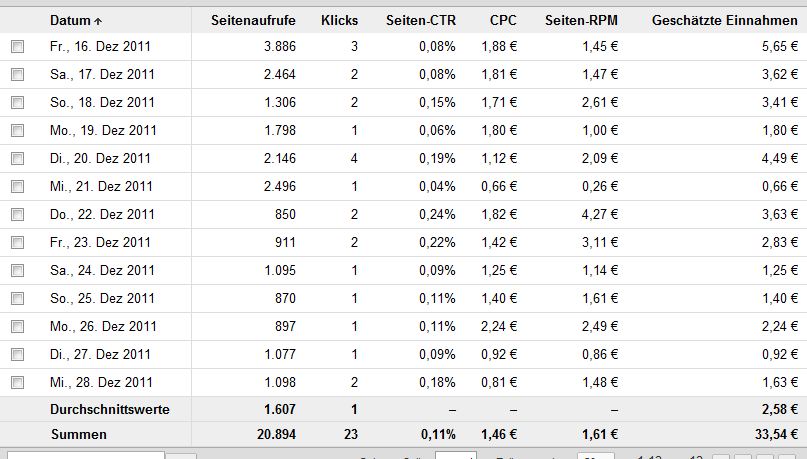The width and height of the screenshot is (807, 459).
Task: Sort by the Seiten-RPM column header
Action: pos(581,21)
